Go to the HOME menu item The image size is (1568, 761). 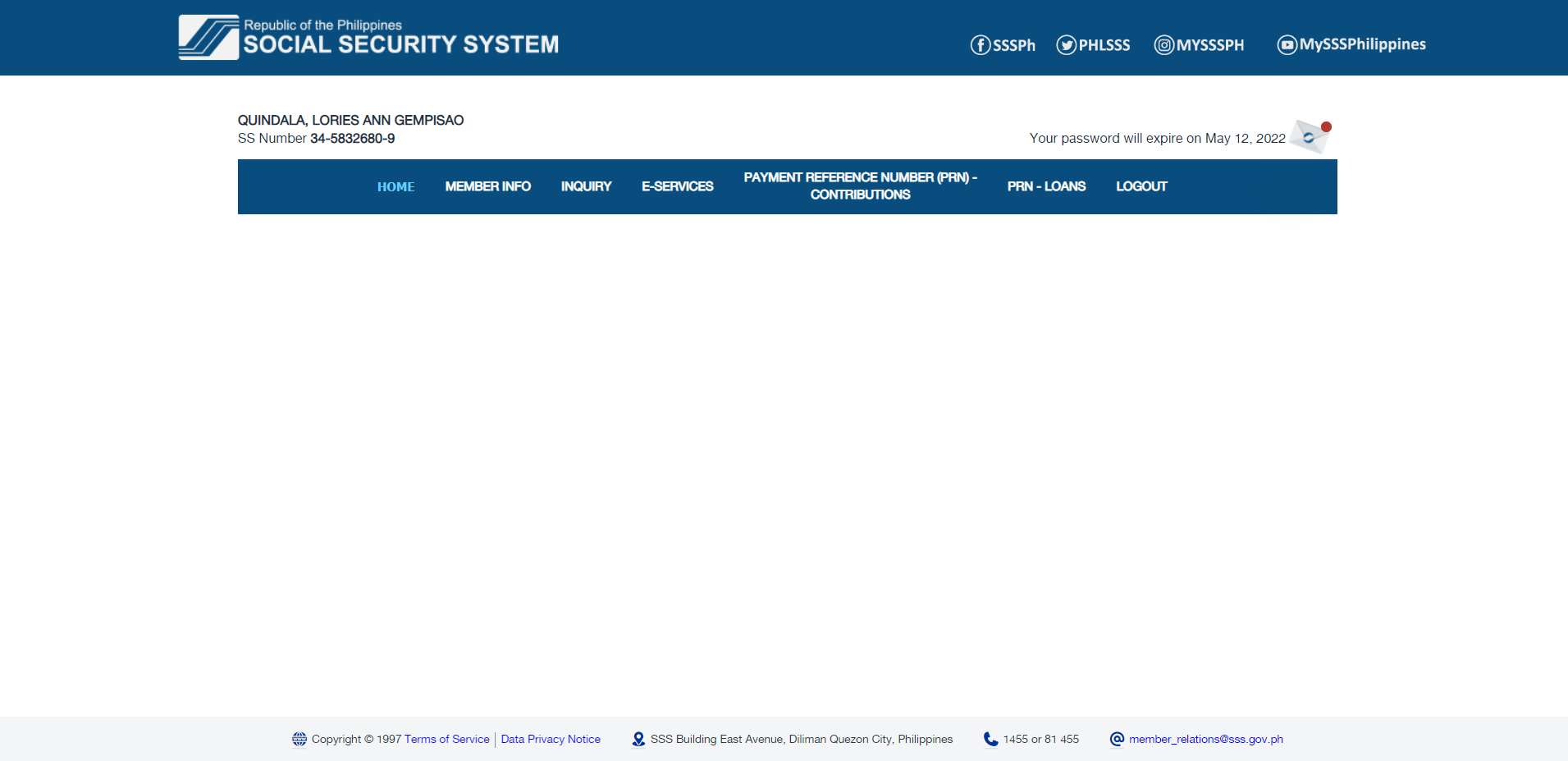tap(395, 187)
